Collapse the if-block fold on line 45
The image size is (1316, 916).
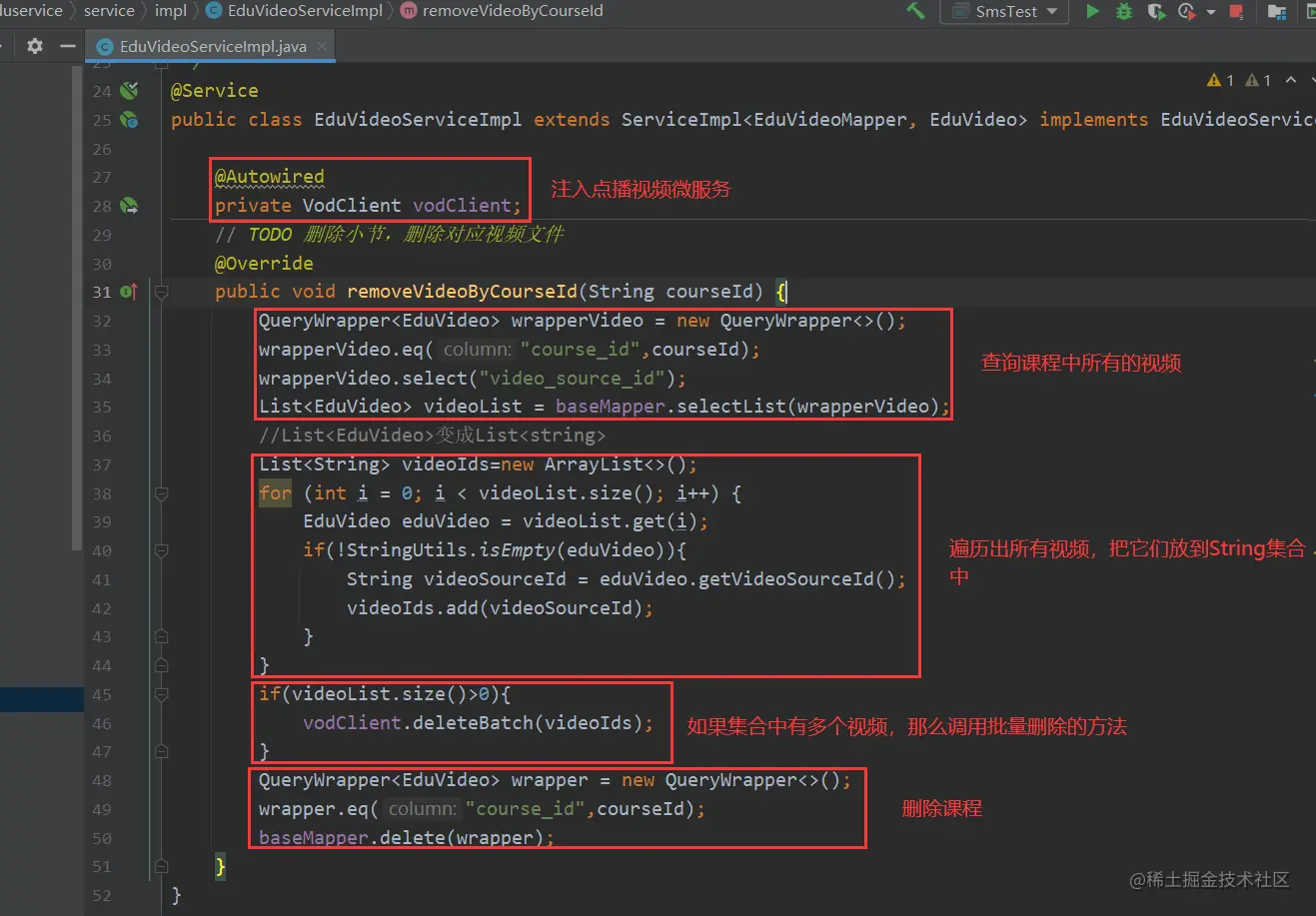point(161,694)
